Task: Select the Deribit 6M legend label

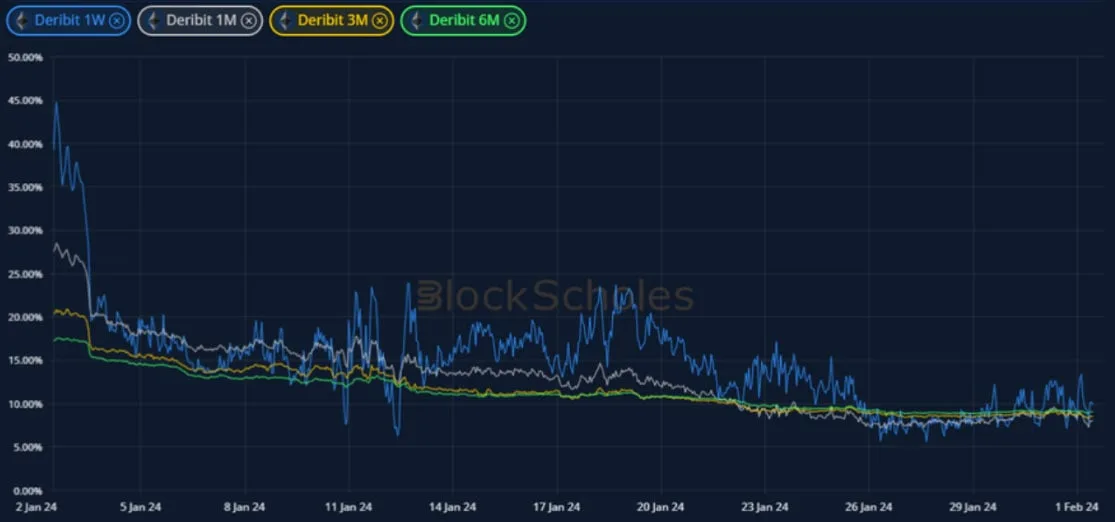Action: 464,21
